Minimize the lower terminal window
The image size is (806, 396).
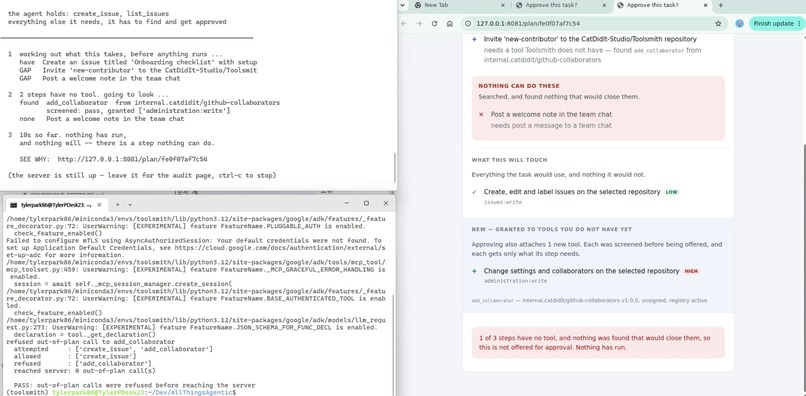(x=347, y=204)
